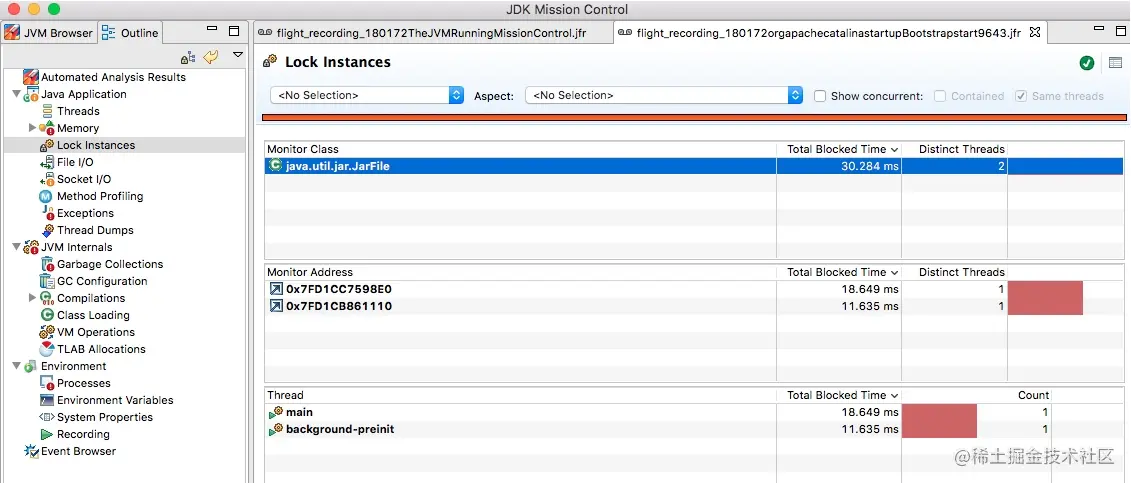Collapse the JVM Internals node
Image resolution: width=1131 pixels, height=483 pixels.
pos(16,247)
